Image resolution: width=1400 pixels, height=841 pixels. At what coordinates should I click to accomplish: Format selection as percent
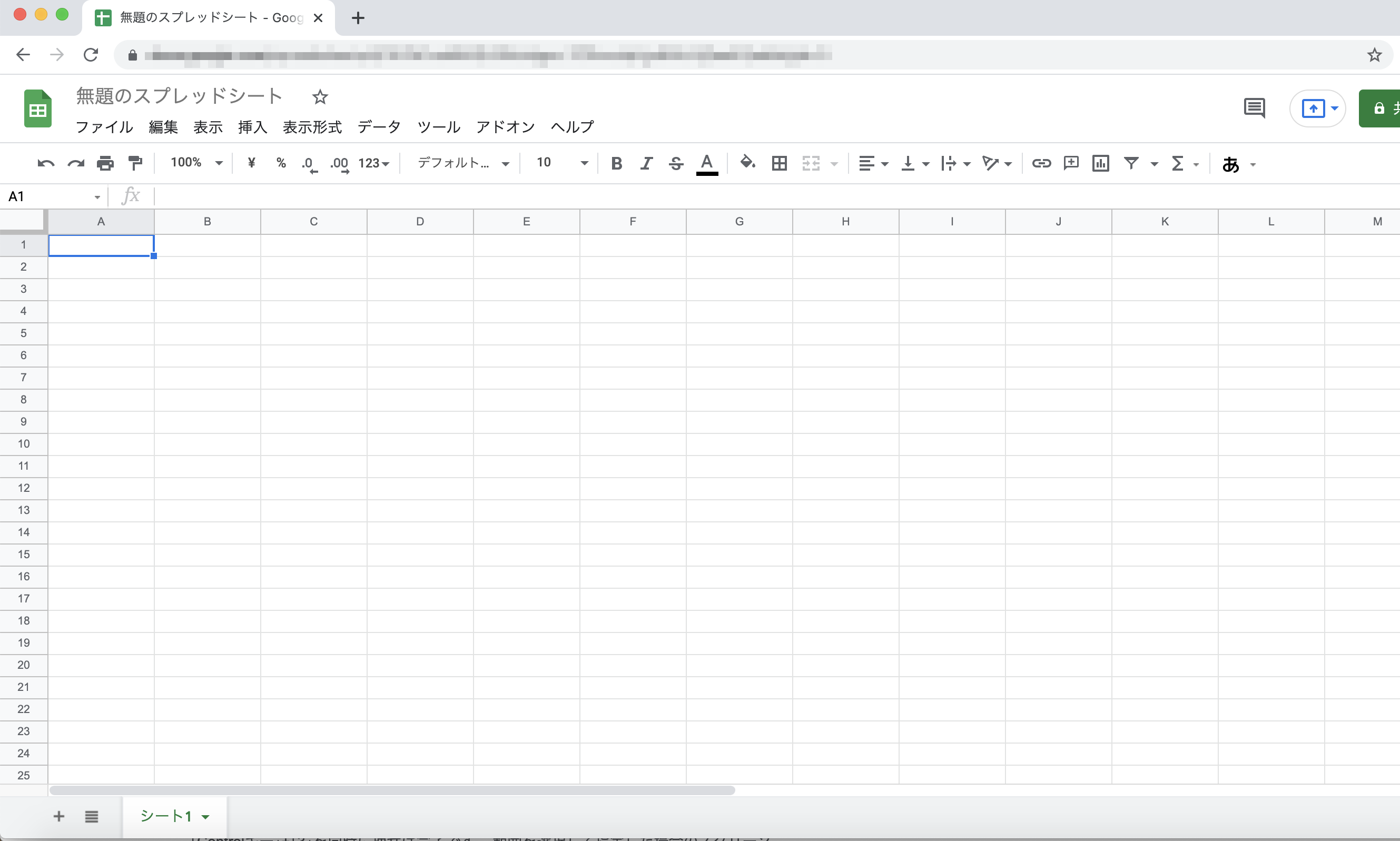[282, 163]
